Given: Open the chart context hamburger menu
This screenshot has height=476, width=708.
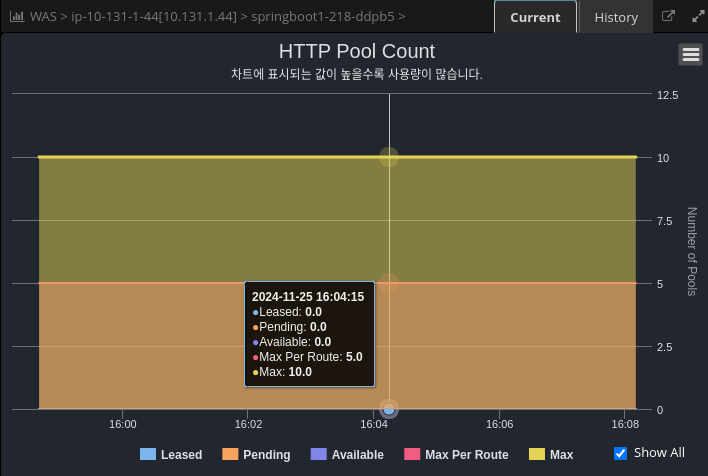Looking at the screenshot, I should (690, 55).
